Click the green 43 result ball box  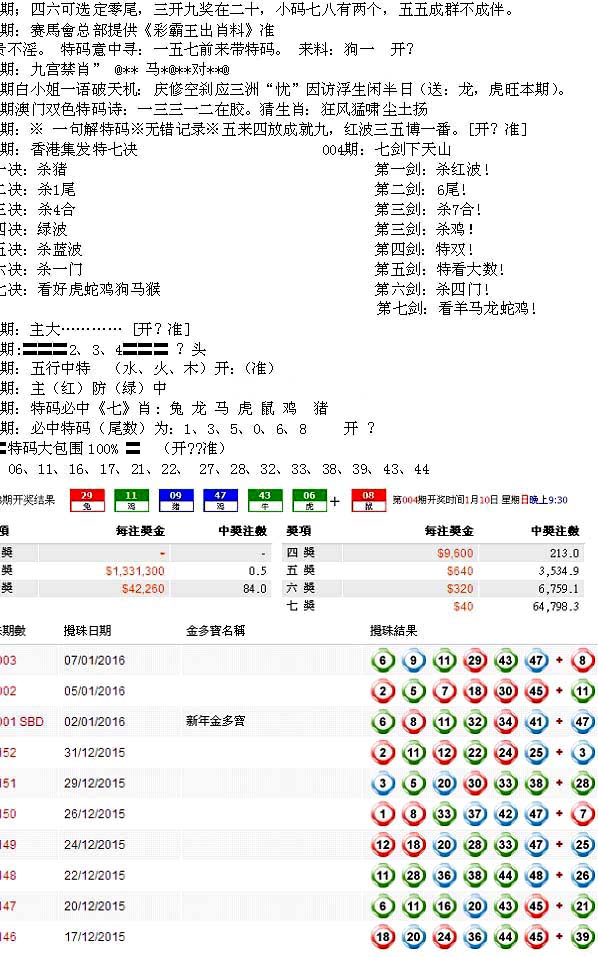(x=265, y=500)
